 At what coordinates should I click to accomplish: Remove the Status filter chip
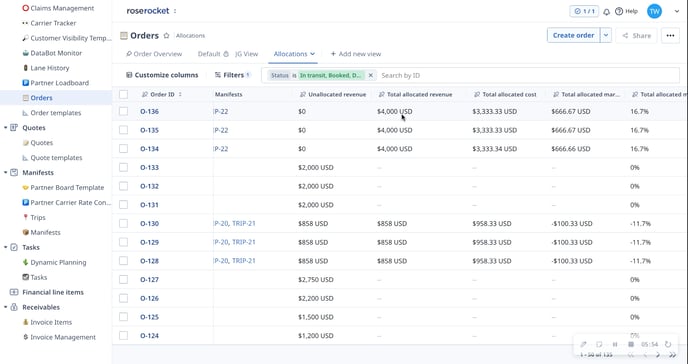click(x=370, y=75)
